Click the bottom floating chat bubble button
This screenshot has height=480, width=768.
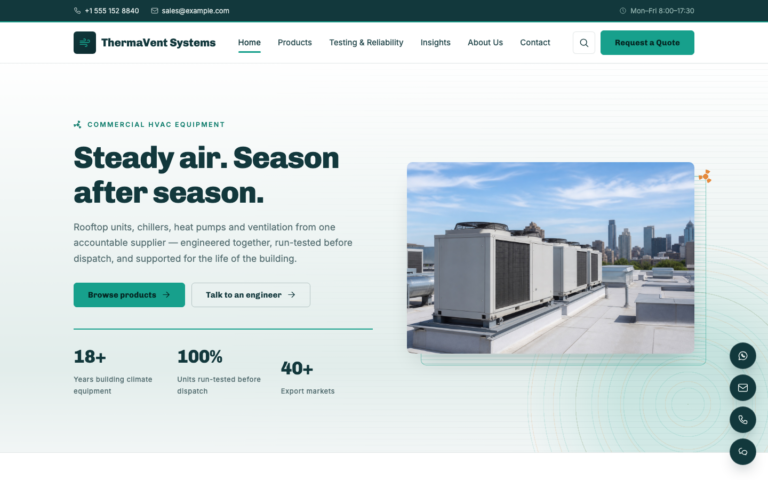pyautogui.click(x=743, y=452)
